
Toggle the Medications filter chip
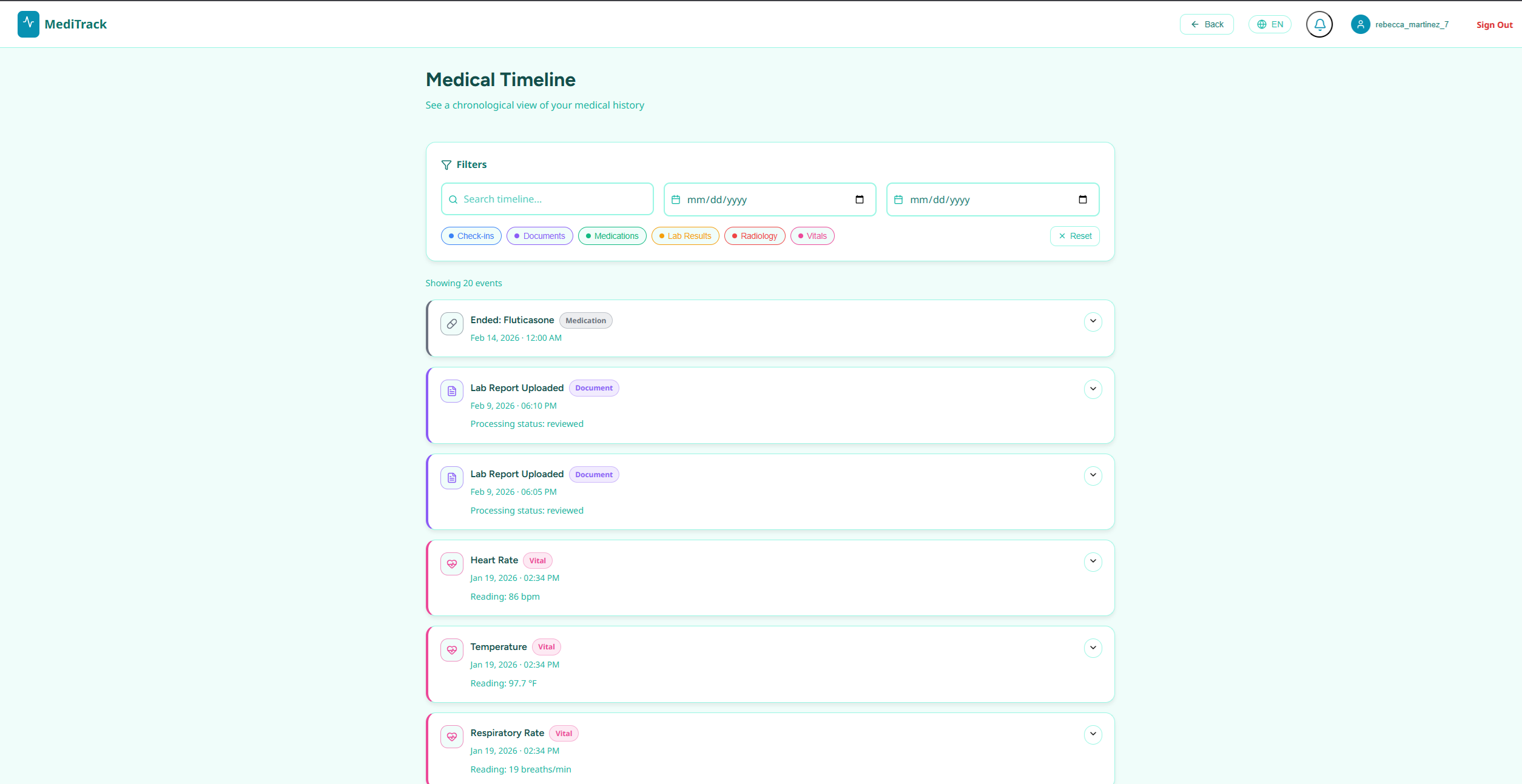[x=611, y=236]
